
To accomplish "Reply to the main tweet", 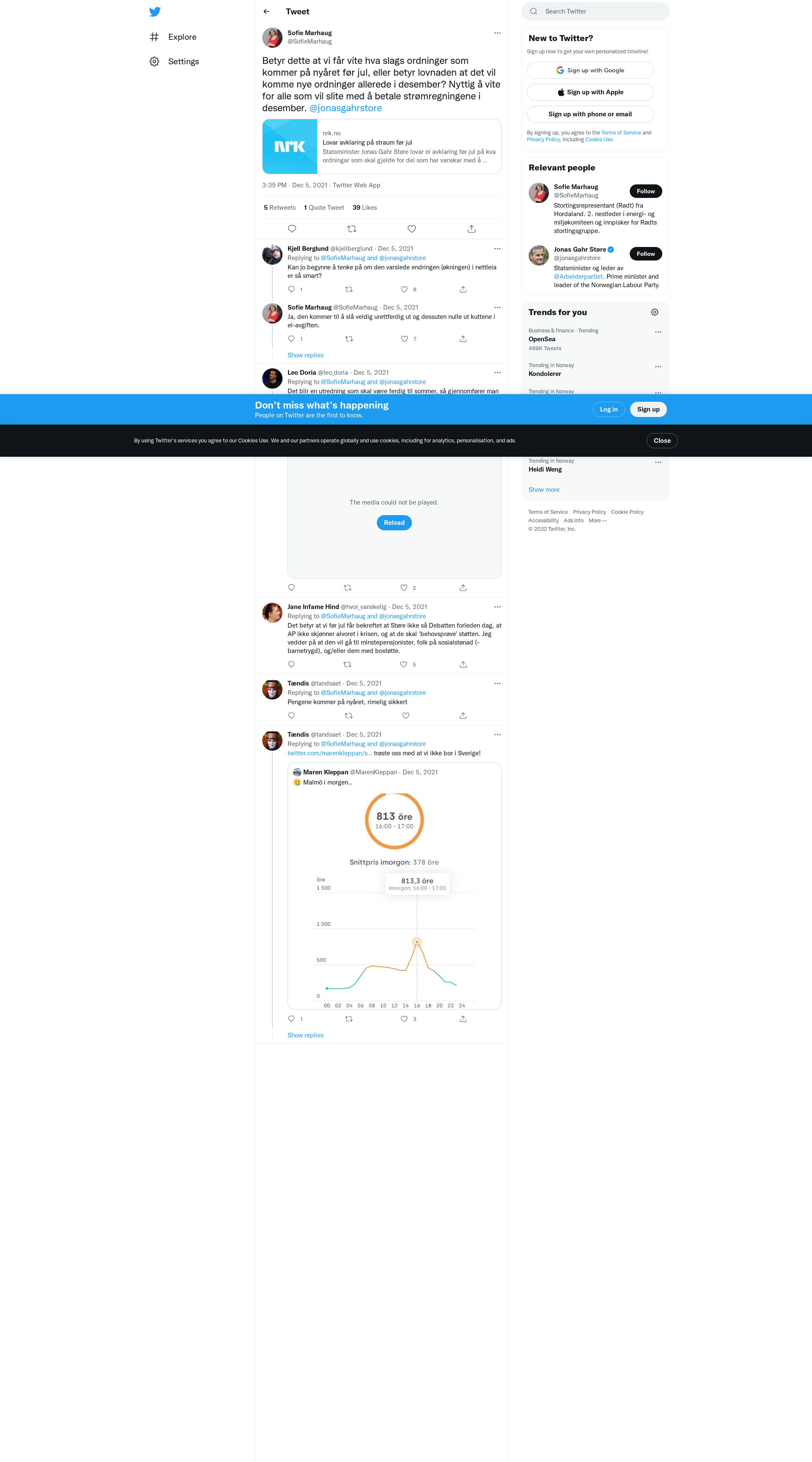I will click(x=292, y=229).
